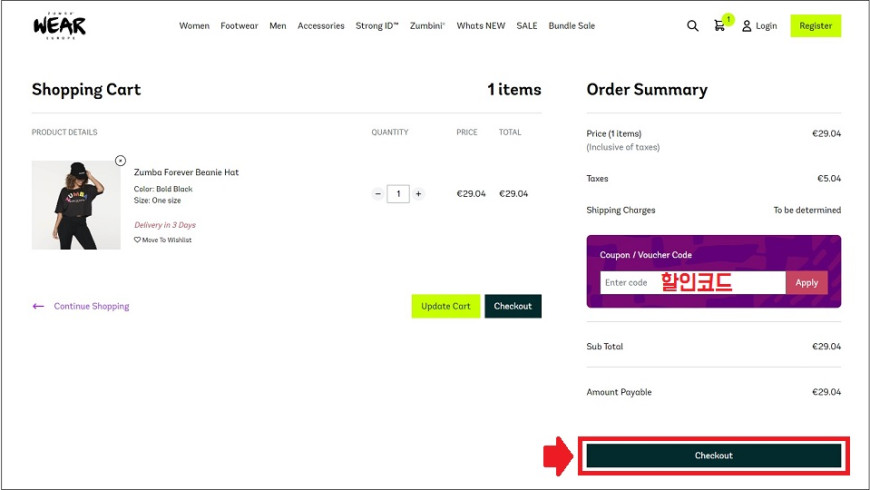Increase quantity with the plus button

click(x=418, y=194)
